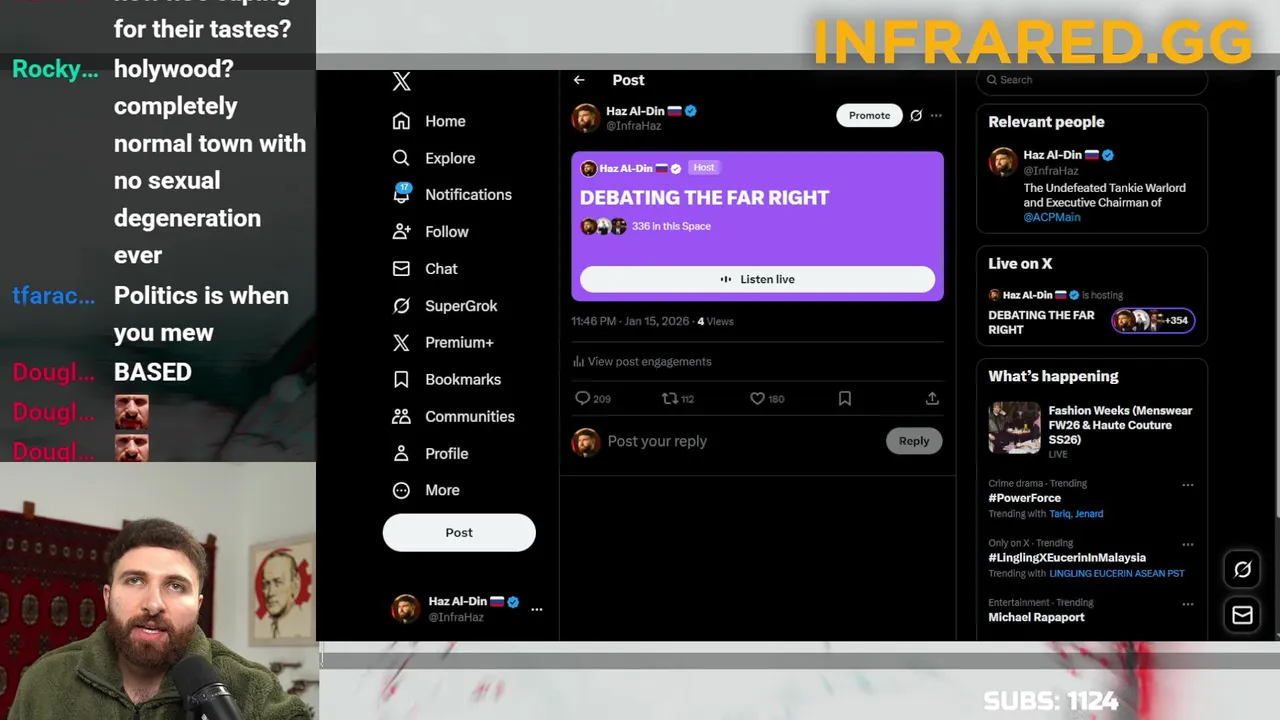This screenshot has height=720, width=1280.
Task: Open floating messages envelope icon
Action: pos(1242,615)
